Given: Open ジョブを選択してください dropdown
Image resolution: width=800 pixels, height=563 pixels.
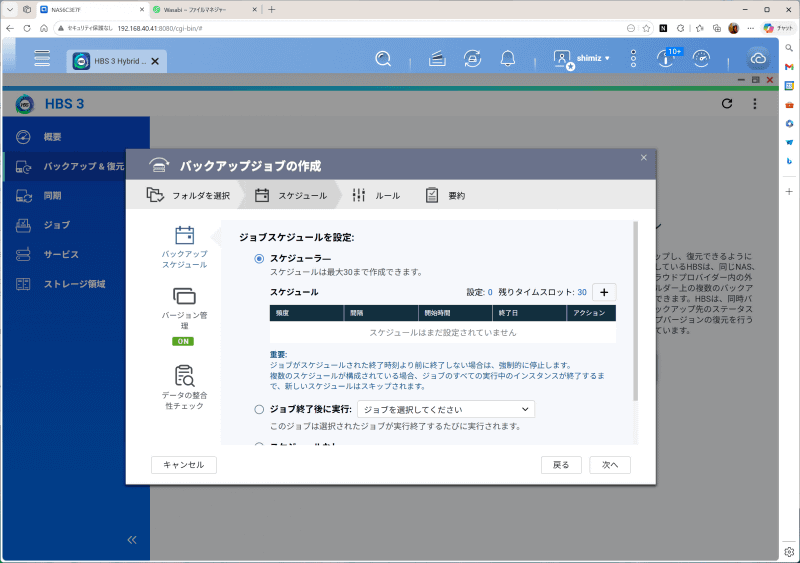Looking at the screenshot, I should [x=446, y=409].
